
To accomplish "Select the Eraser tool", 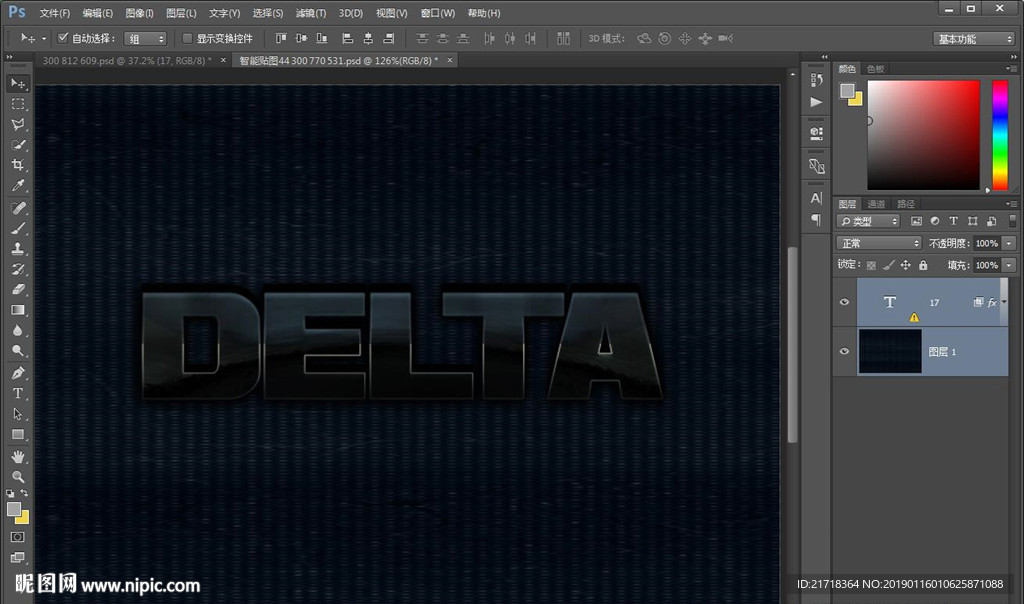I will tap(18, 289).
